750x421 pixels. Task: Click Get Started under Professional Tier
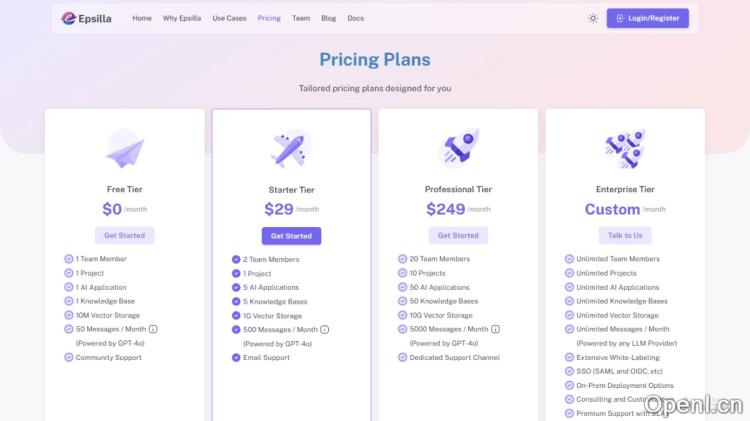[x=459, y=236]
